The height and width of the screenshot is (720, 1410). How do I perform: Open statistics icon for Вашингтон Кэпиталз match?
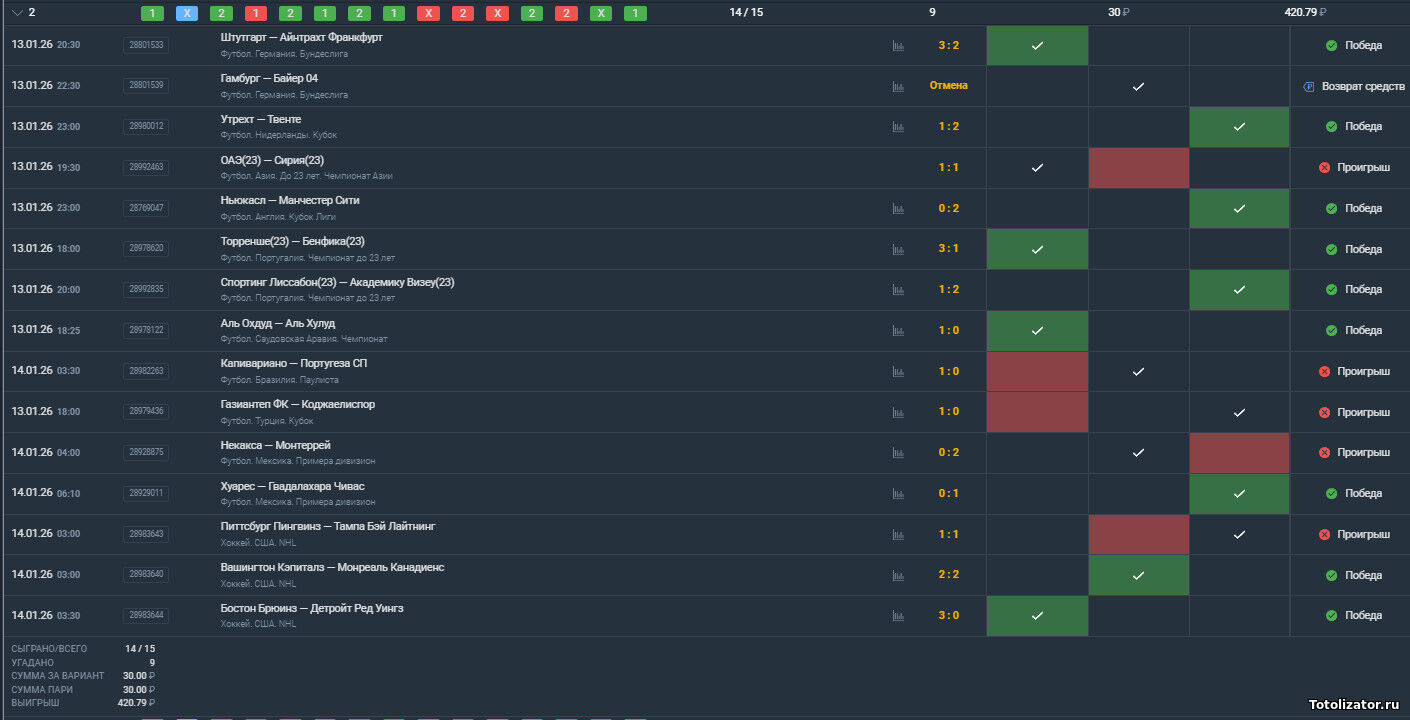(898, 576)
